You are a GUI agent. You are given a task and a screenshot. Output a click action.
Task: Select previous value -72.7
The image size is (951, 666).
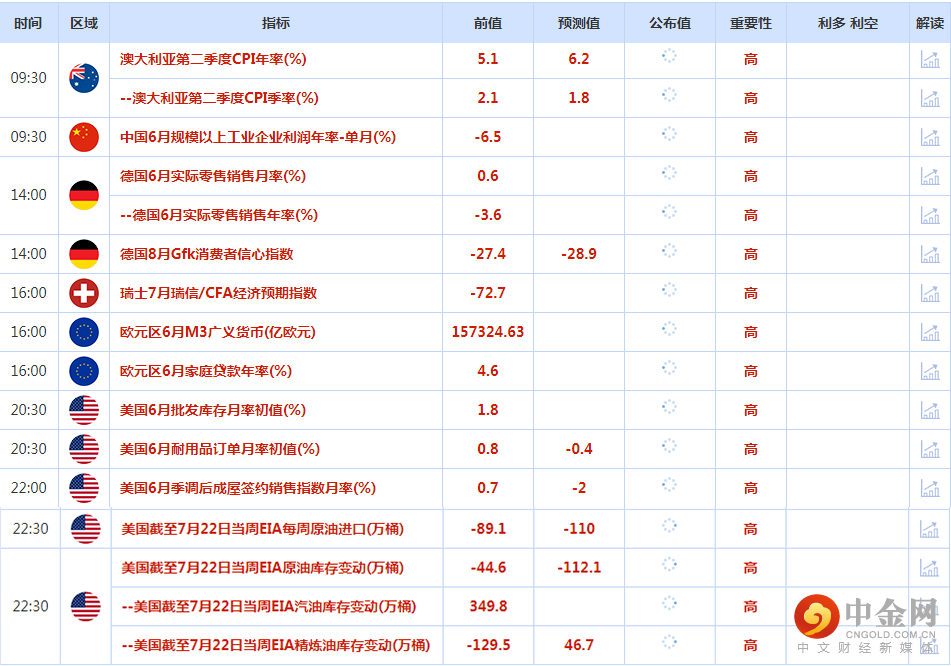pos(488,293)
